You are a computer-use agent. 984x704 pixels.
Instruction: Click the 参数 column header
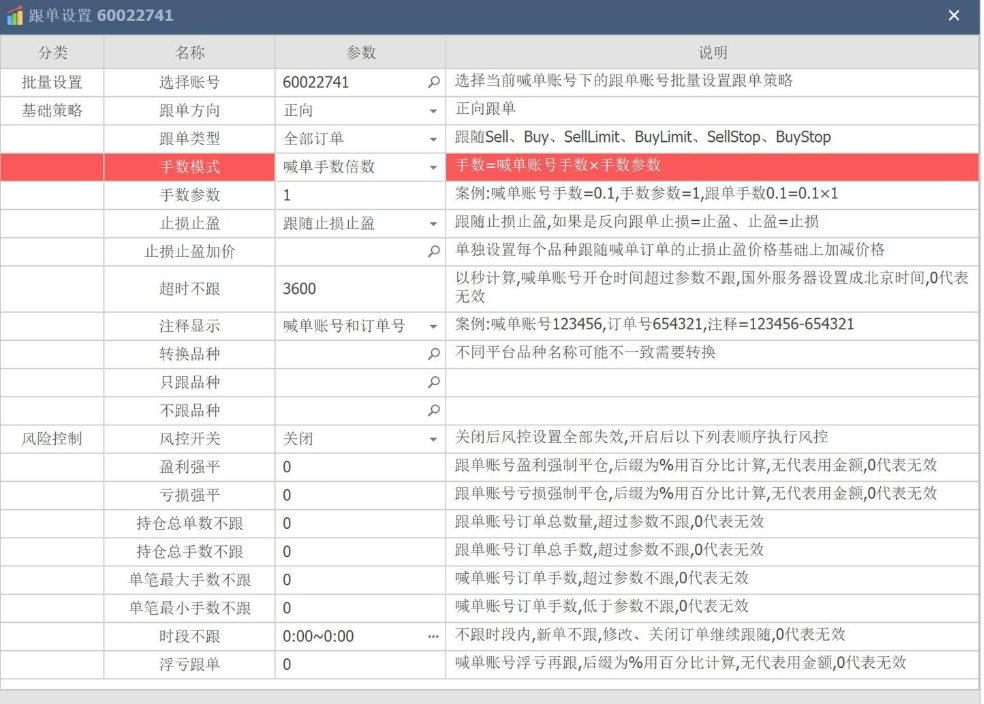tap(360, 52)
